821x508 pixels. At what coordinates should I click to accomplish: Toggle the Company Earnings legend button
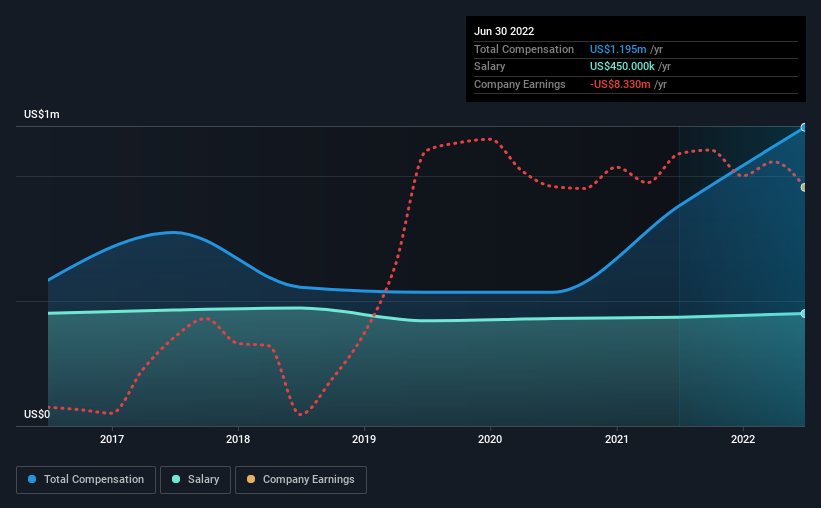coord(301,480)
